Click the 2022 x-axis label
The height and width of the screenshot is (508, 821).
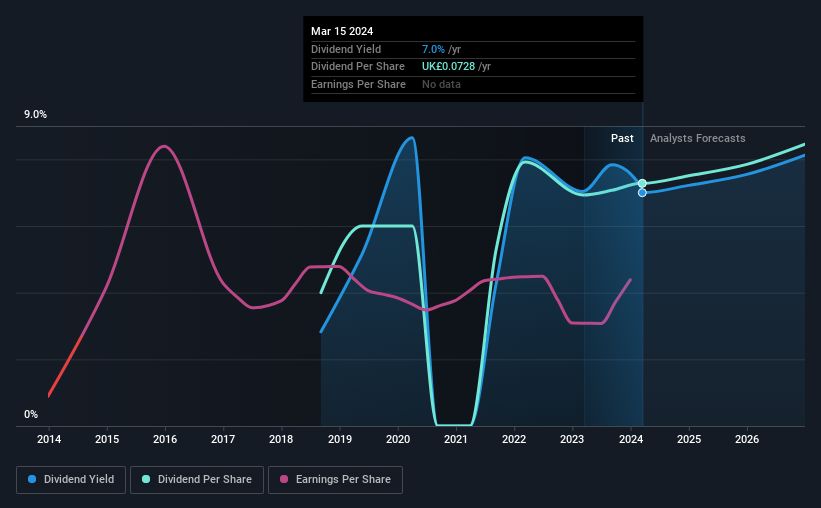pyautogui.click(x=514, y=439)
